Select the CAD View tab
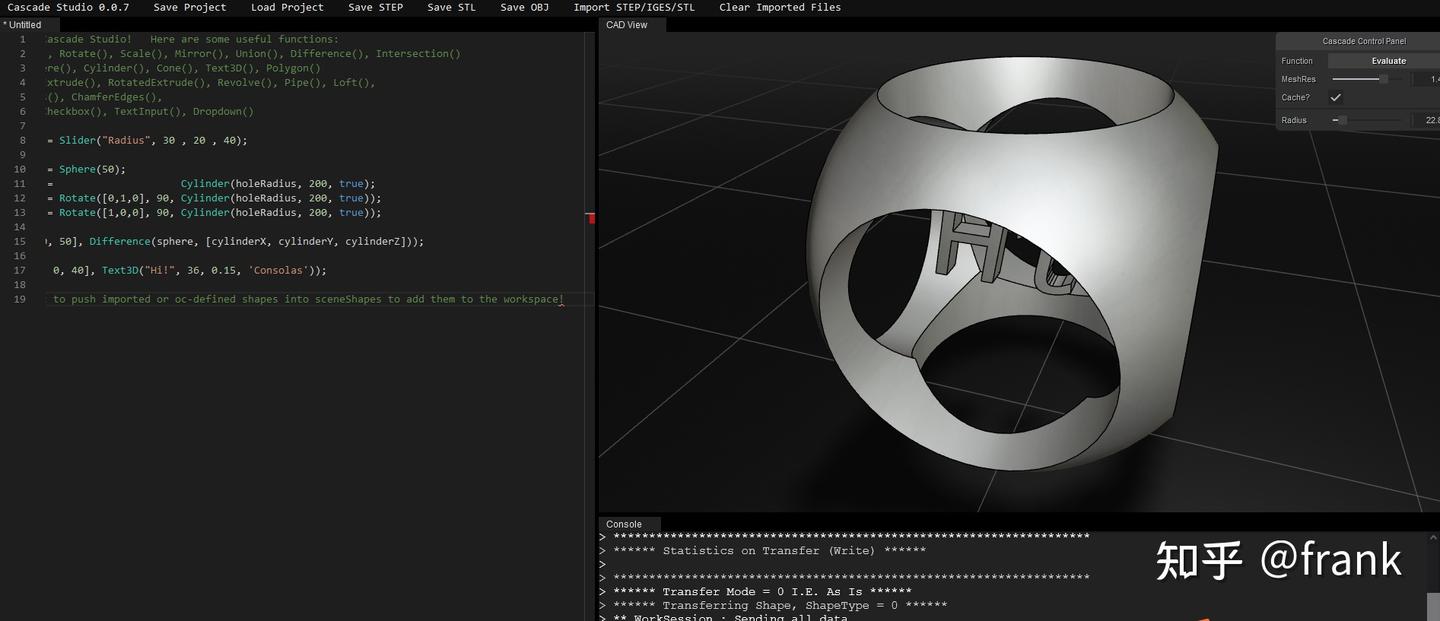The width and height of the screenshot is (1440, 621). pos(627,25)
